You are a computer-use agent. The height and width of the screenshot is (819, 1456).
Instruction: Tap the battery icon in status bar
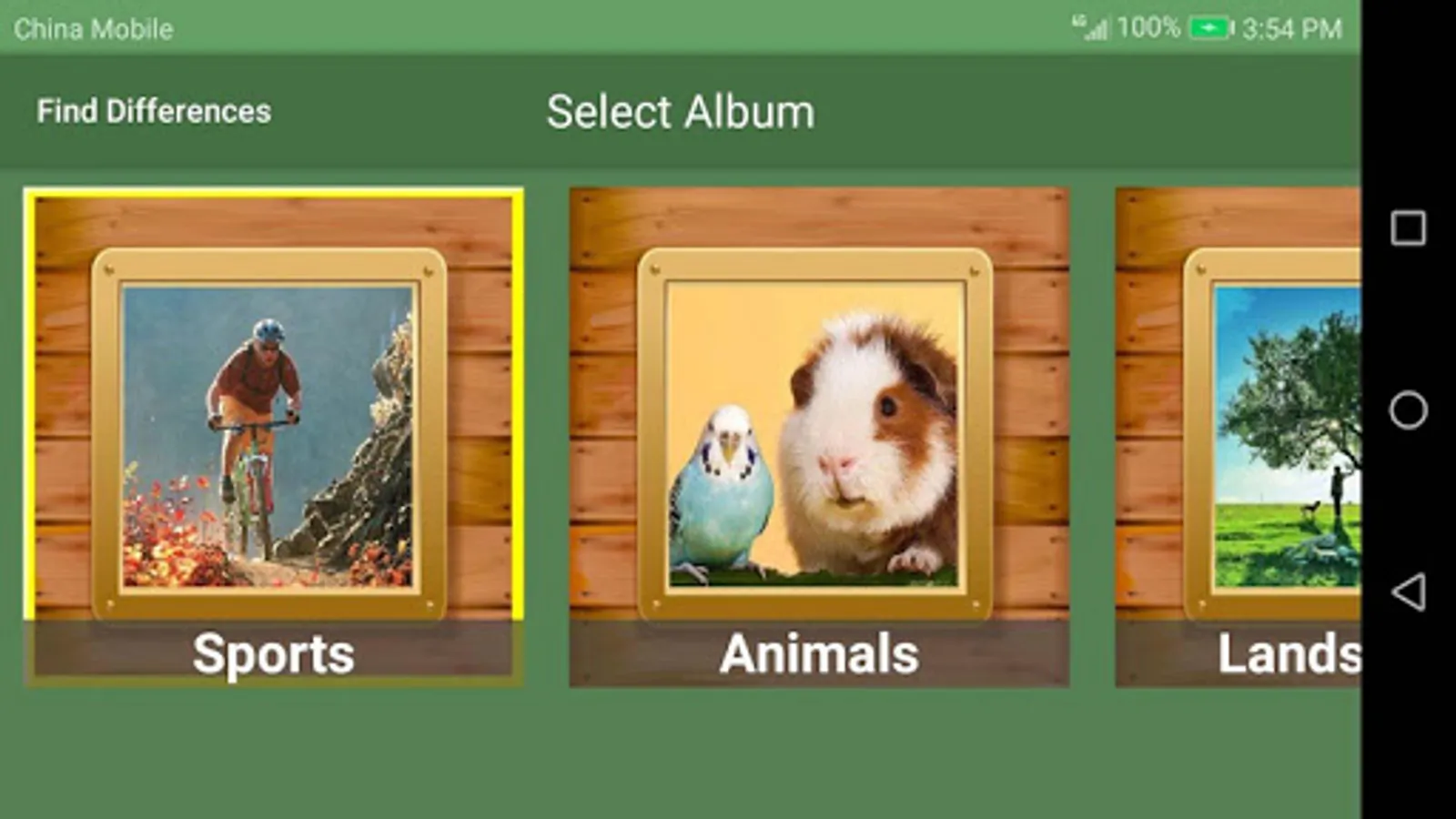(x=1211, y=28)
